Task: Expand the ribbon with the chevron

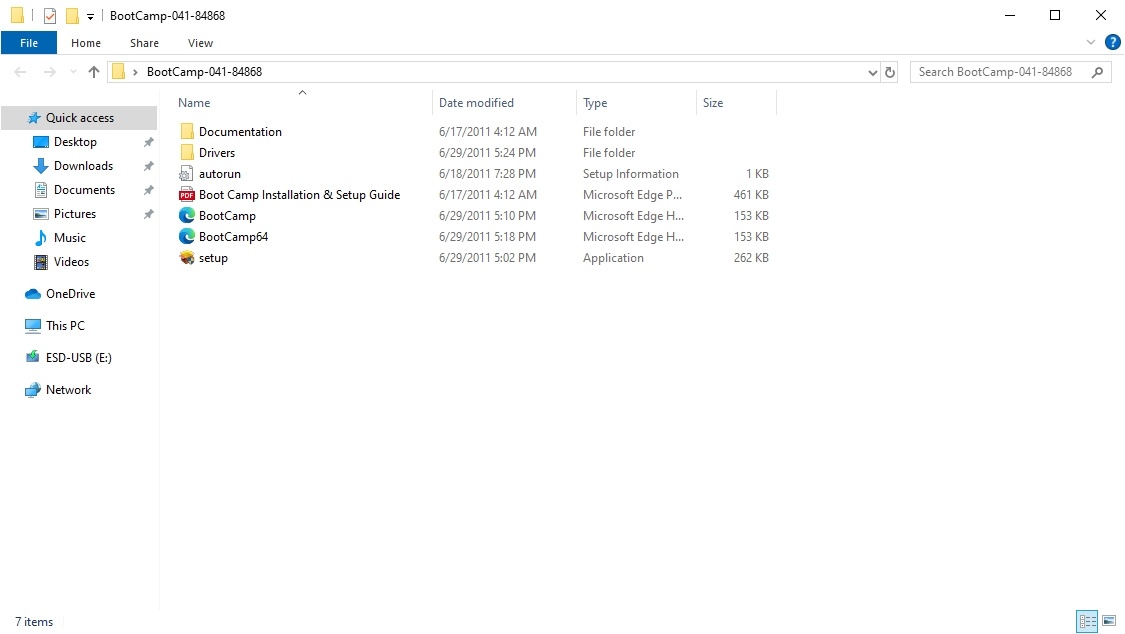Action: (1091, 42)
